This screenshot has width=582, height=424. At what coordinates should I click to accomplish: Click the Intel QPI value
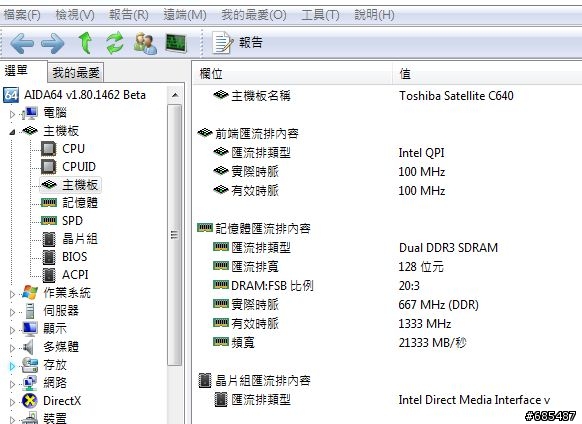tap(421, 153)
